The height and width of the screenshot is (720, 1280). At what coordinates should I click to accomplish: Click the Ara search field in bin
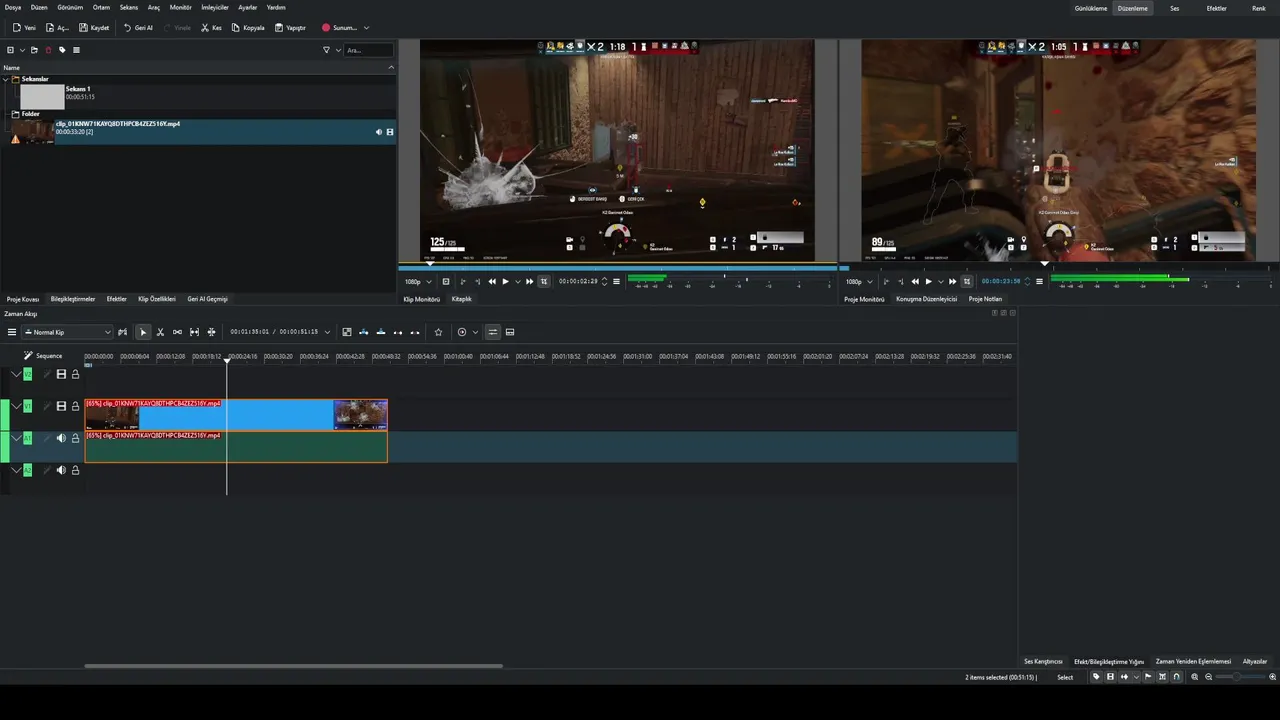pyautogui.click(x=368, y=50)
